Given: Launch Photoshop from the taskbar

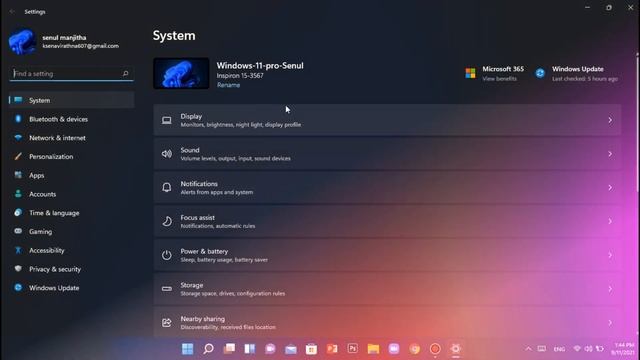Looking at the screenshot, I should tap(353, 348).
